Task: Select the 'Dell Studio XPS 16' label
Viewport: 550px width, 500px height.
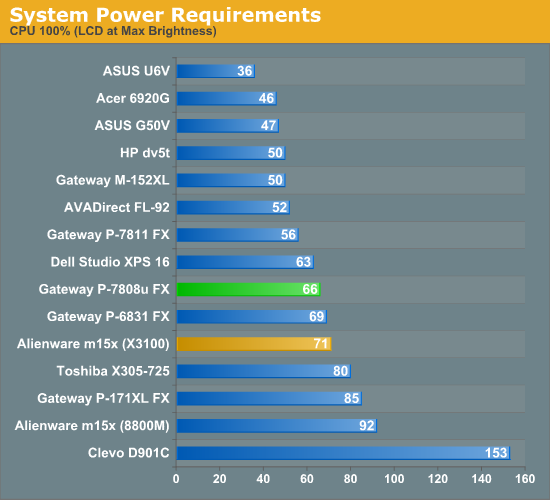Action: 110,262
